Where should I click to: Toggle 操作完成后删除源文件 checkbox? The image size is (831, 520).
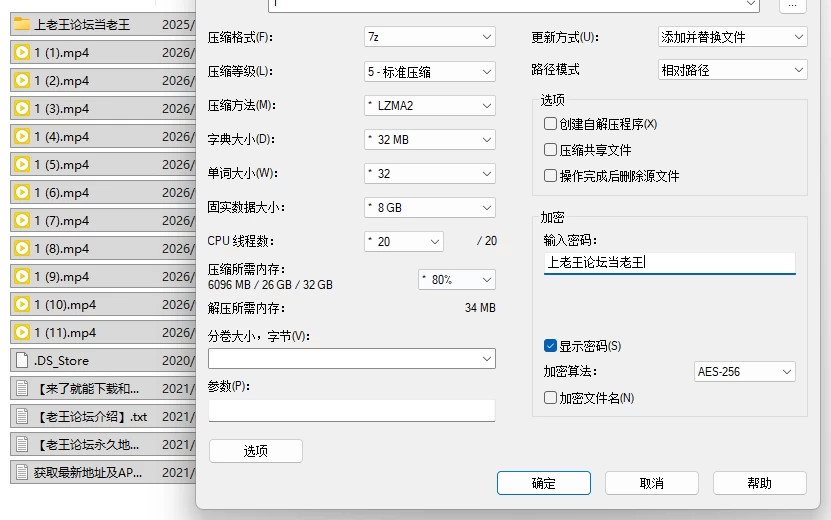click(550, 175)
